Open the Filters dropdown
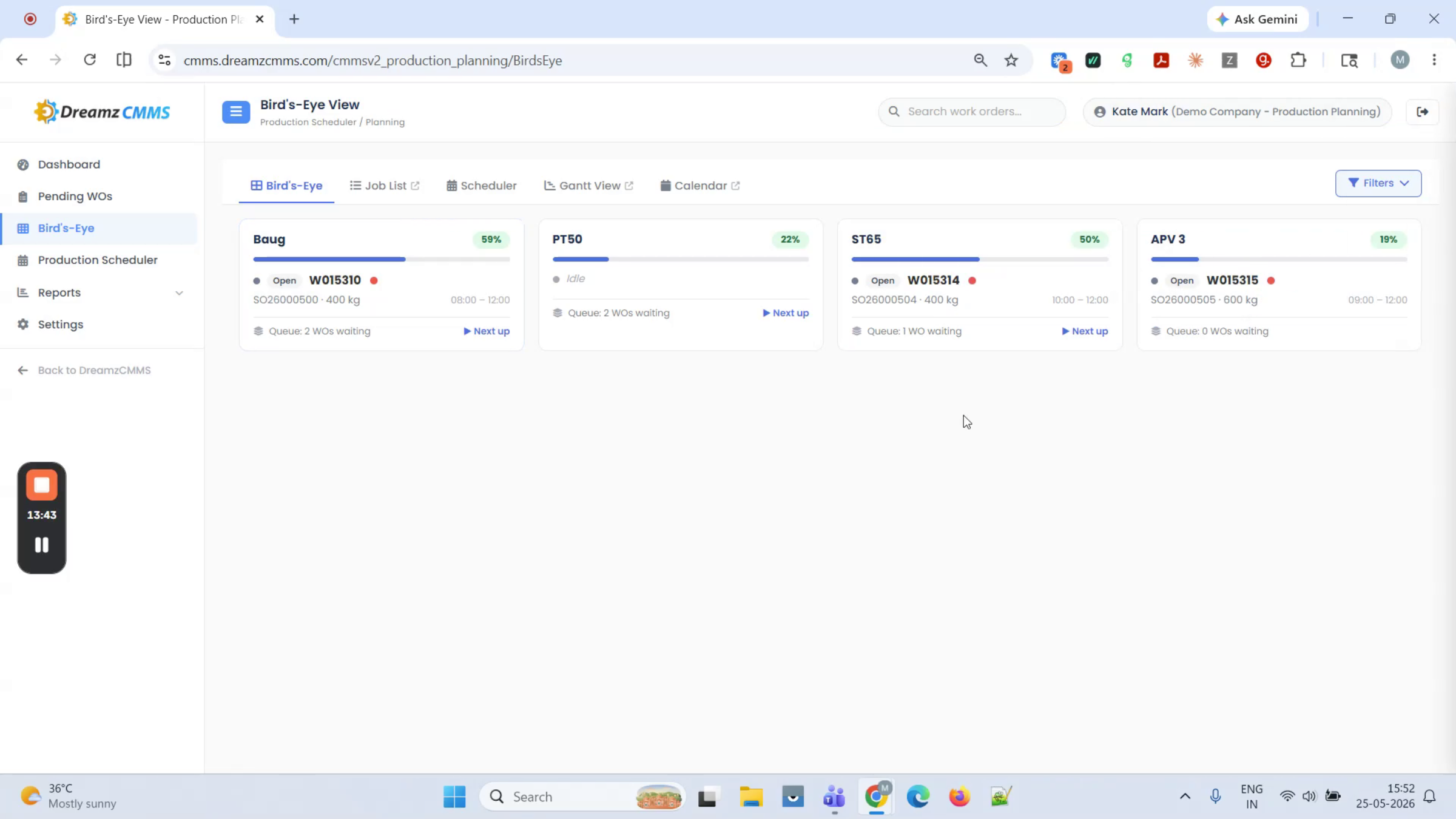This screenshot has height=819, width=1456. [1378, 183]
